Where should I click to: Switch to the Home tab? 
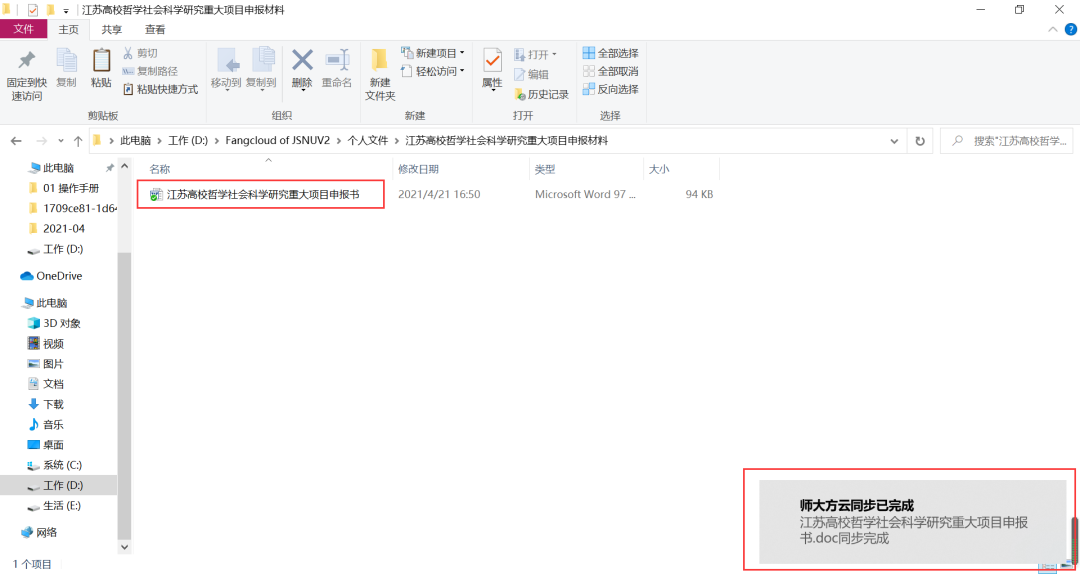tap(69, 30)
